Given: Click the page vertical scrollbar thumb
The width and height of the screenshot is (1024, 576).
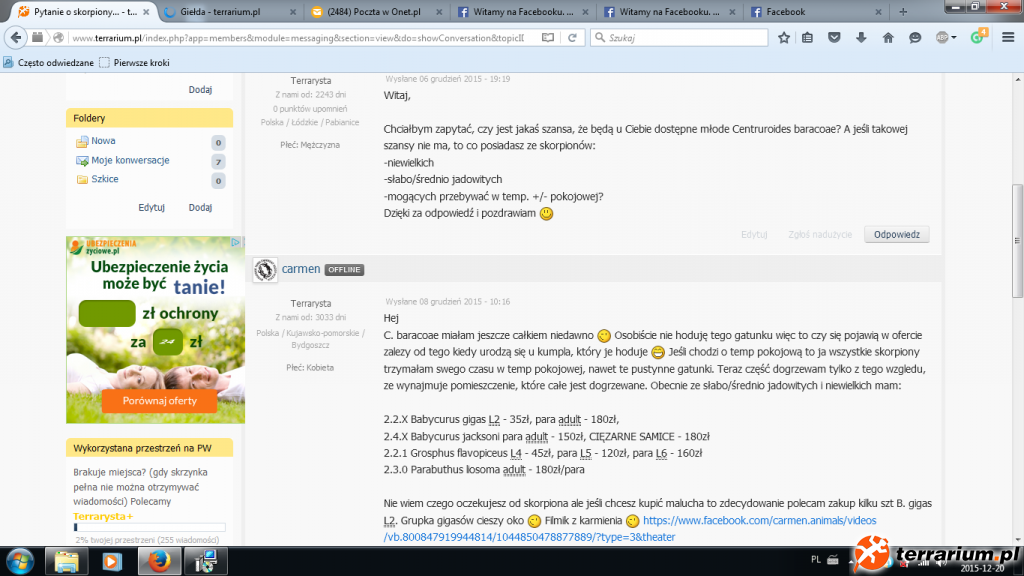Looking at the screenshot, I should (x=1017, y=241).
